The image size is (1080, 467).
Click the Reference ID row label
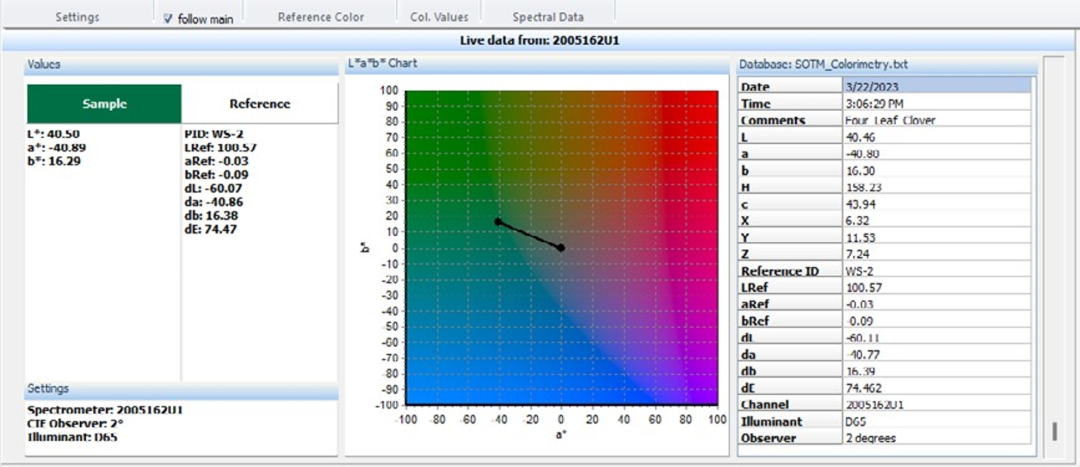[x=791, y=271]
